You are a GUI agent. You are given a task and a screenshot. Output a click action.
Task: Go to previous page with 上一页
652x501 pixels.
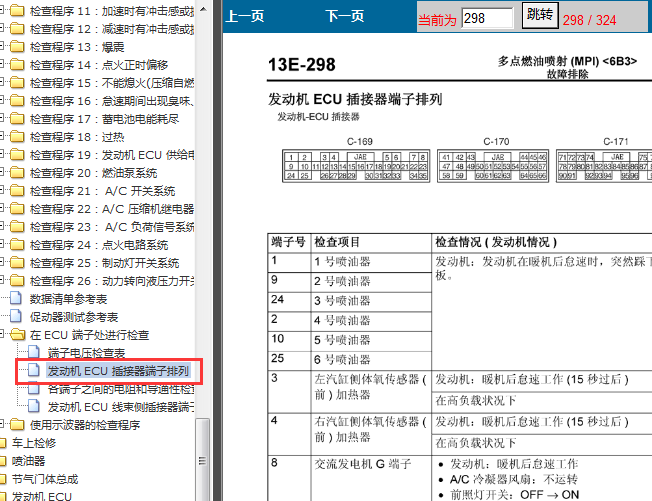[x=245, y=16]
